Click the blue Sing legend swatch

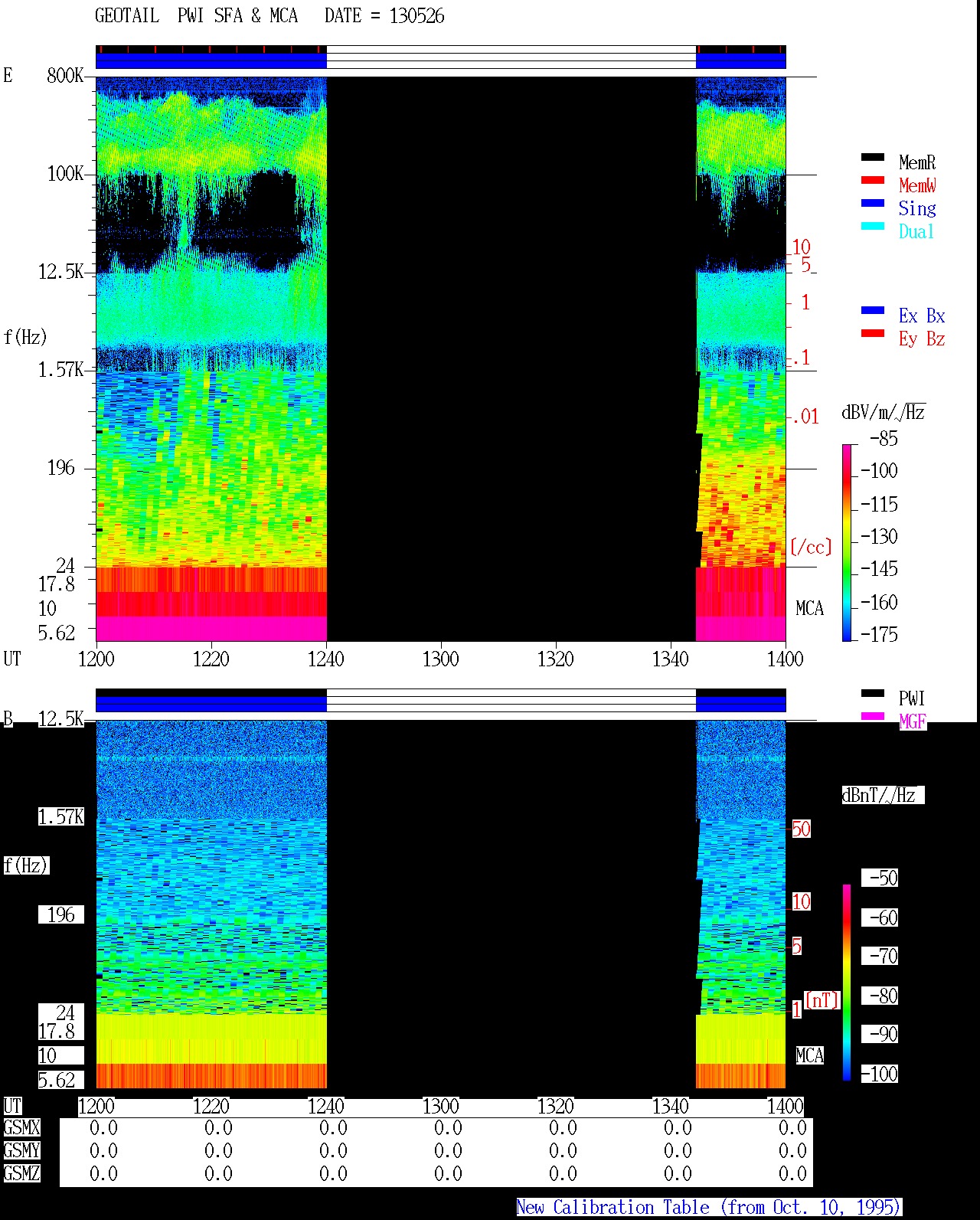pos(873,204)
